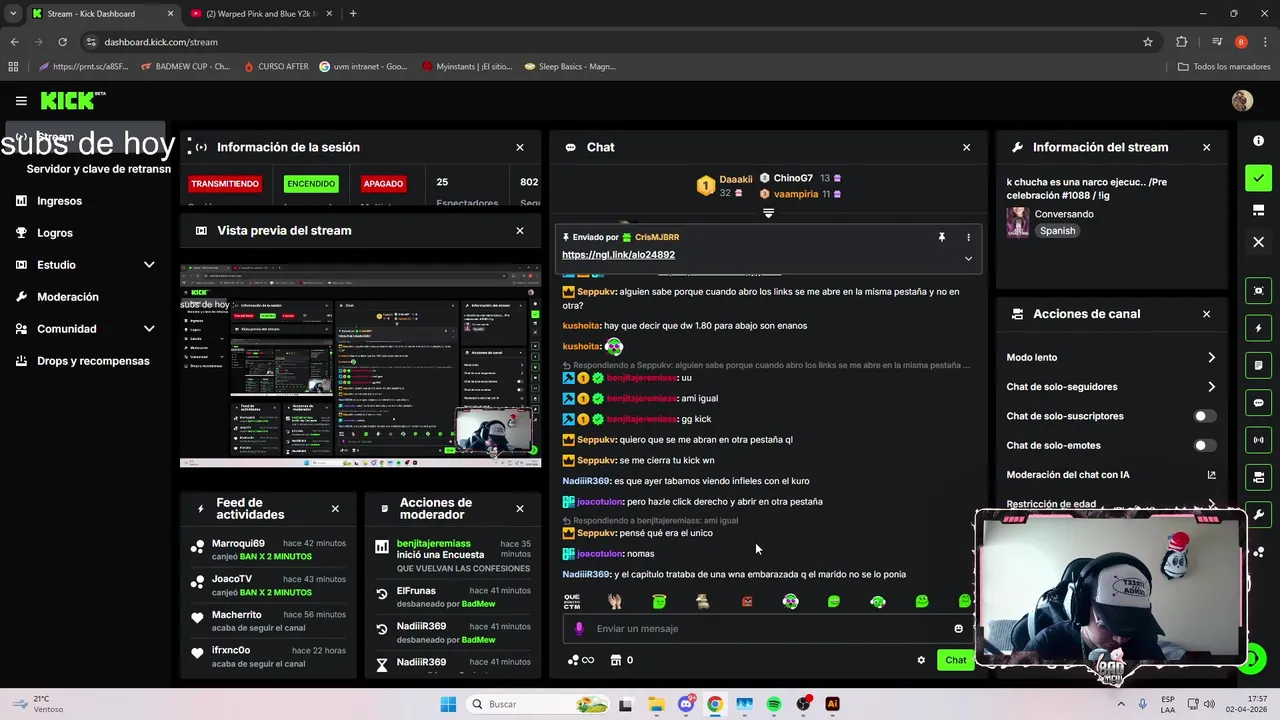Click the TRANSMITIENDO status badge
This screenshot has width=1280, height=720.
tap(225, 184)
